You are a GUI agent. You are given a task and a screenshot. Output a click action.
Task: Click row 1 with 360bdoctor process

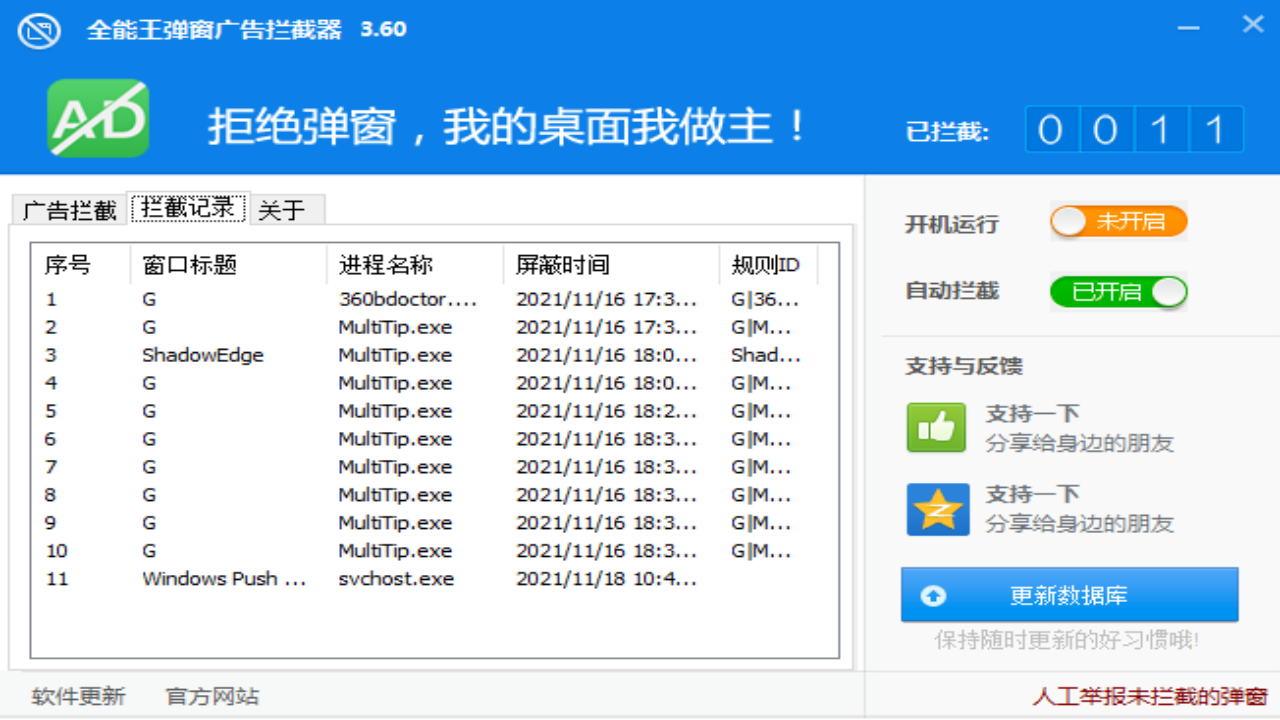[400, 298]
